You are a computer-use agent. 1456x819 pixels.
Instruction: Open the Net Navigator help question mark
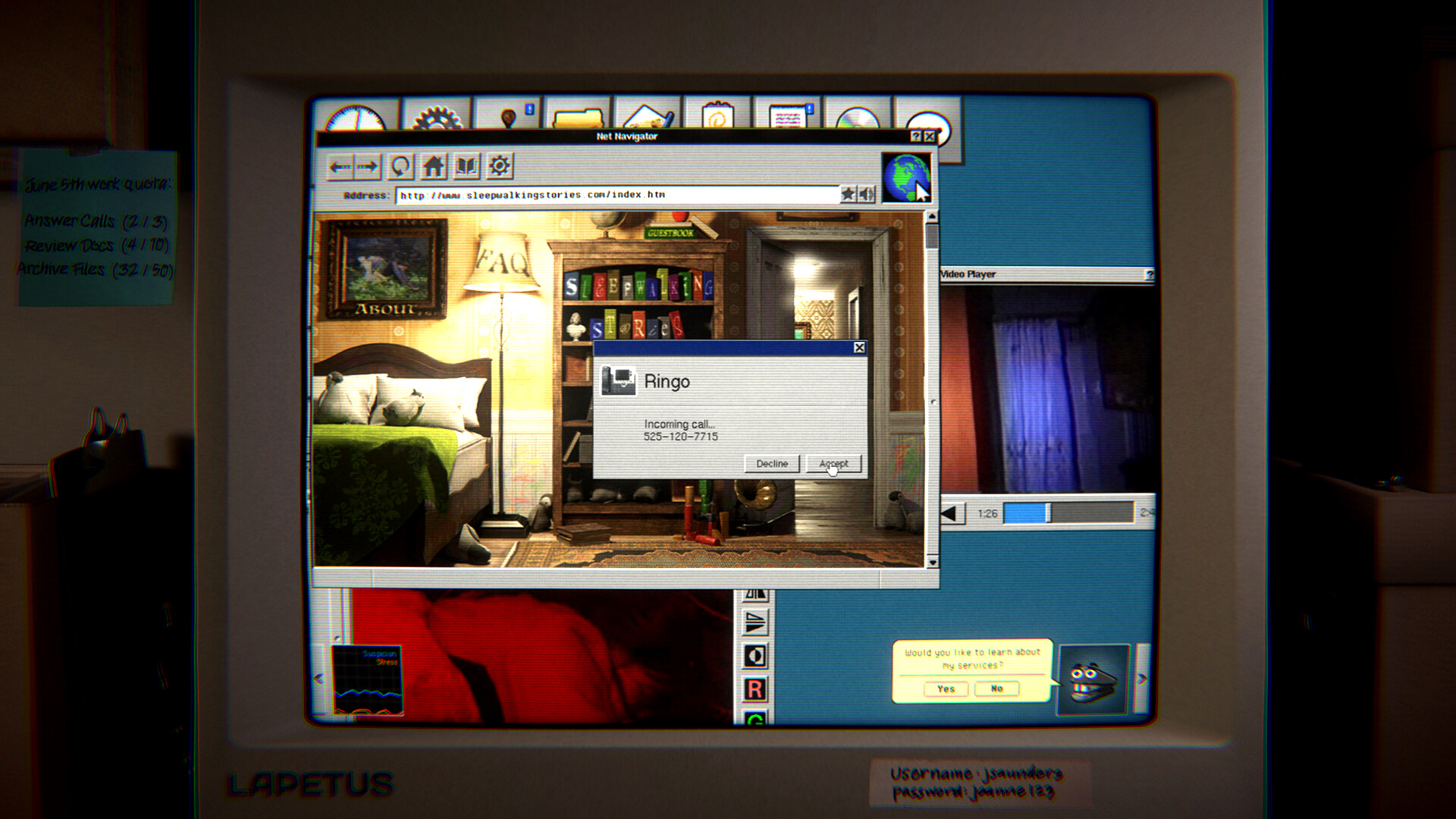click(x=915, y=136)
